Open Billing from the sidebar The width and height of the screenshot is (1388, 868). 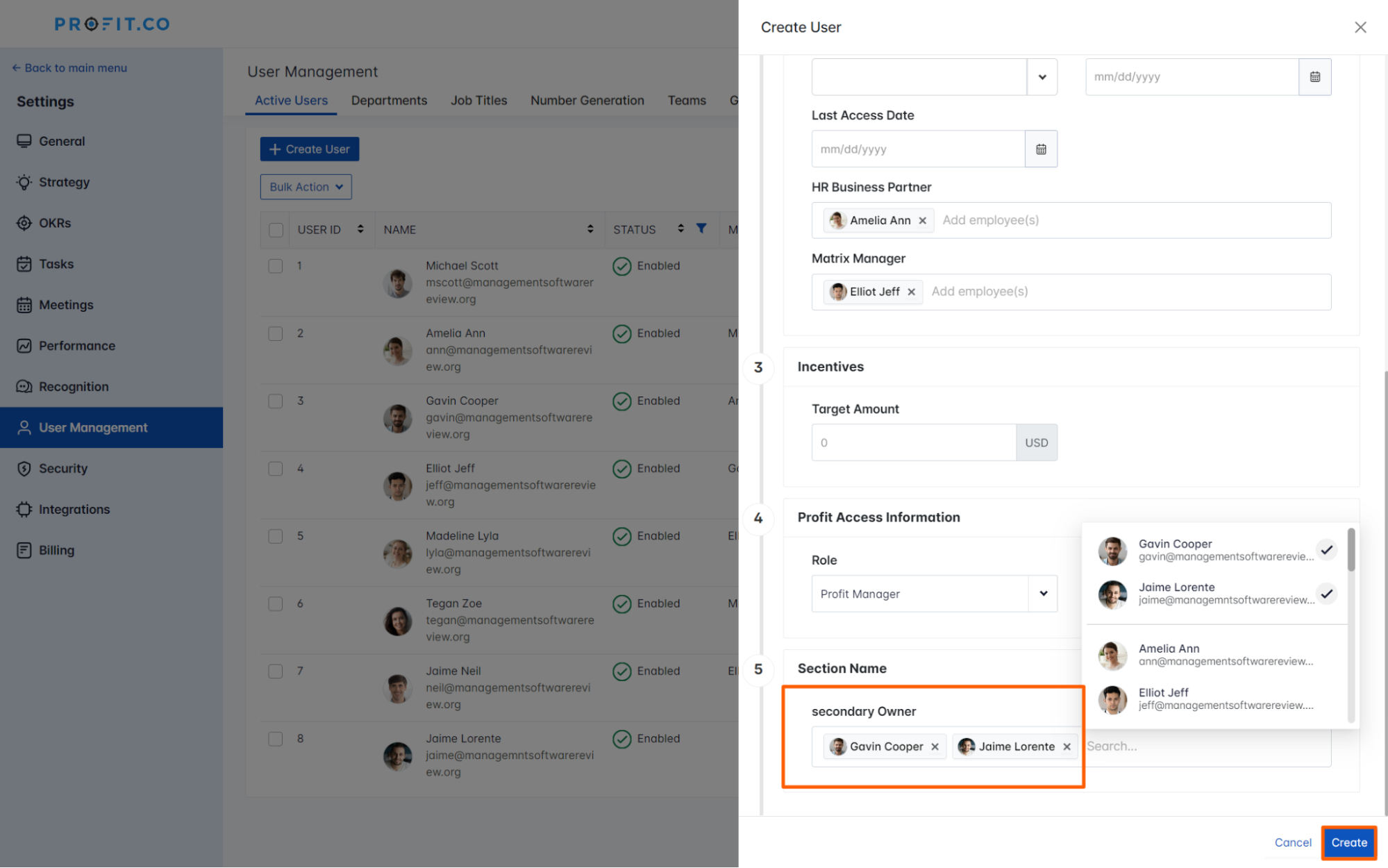coord(56,550)
